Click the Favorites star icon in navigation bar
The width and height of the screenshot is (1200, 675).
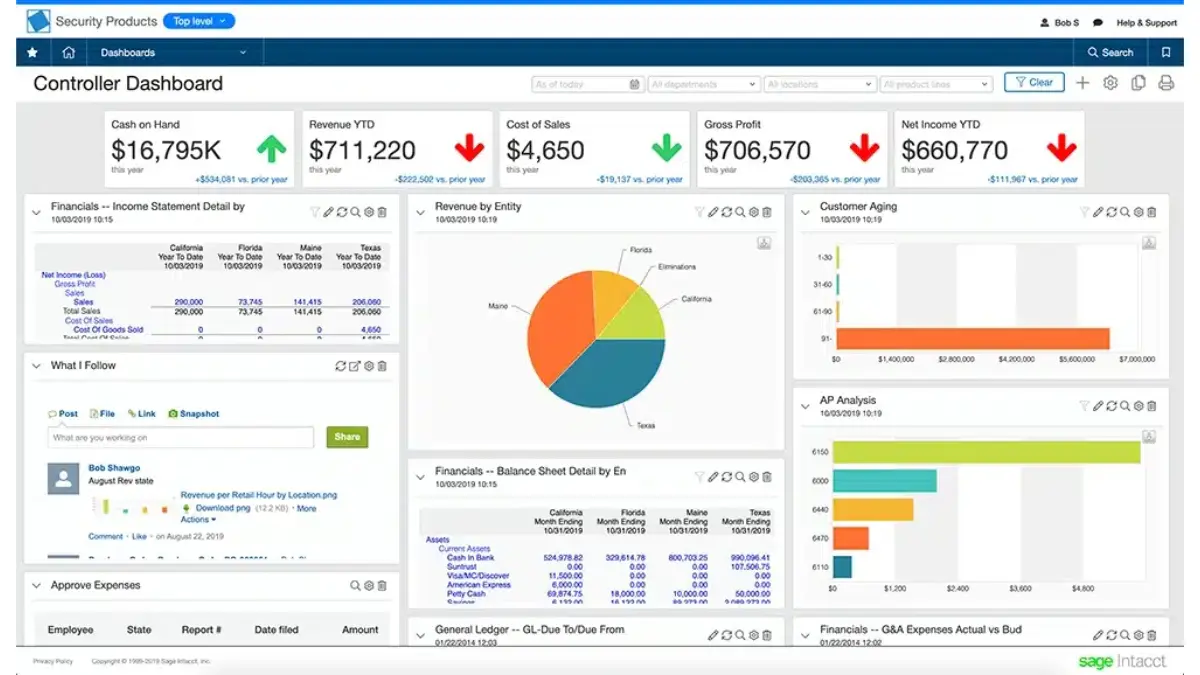[33, 52]
